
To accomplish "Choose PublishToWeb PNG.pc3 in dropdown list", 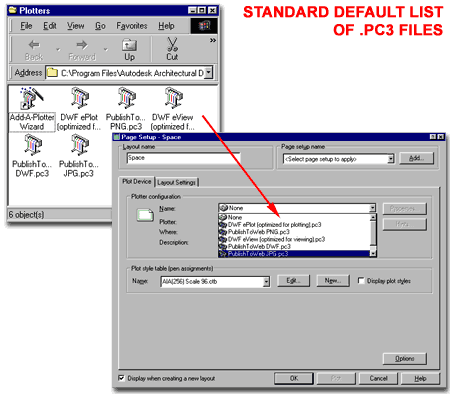I will coord(294,232).
